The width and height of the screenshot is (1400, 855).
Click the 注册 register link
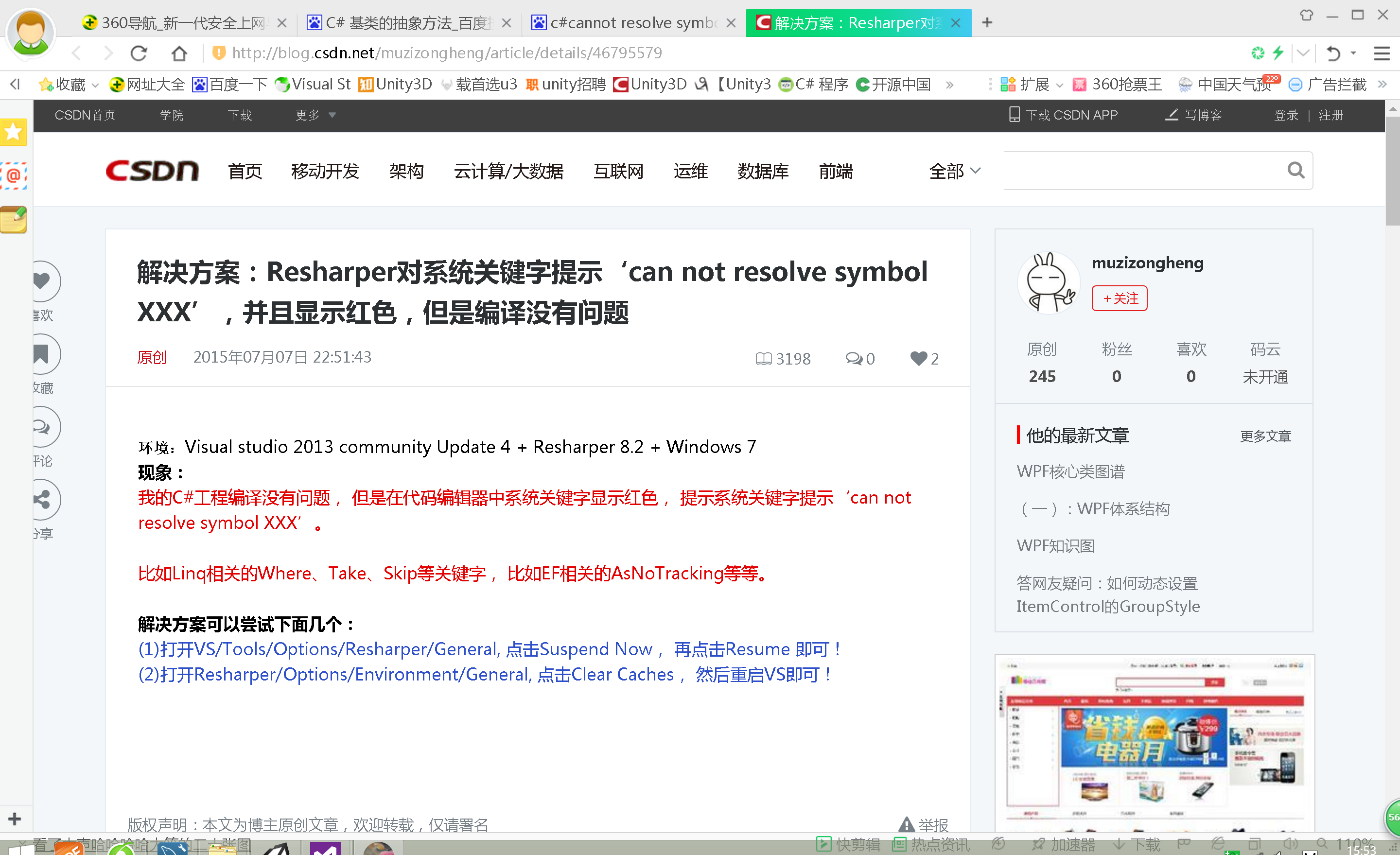pyautogui.click(x=1331, y=115)
